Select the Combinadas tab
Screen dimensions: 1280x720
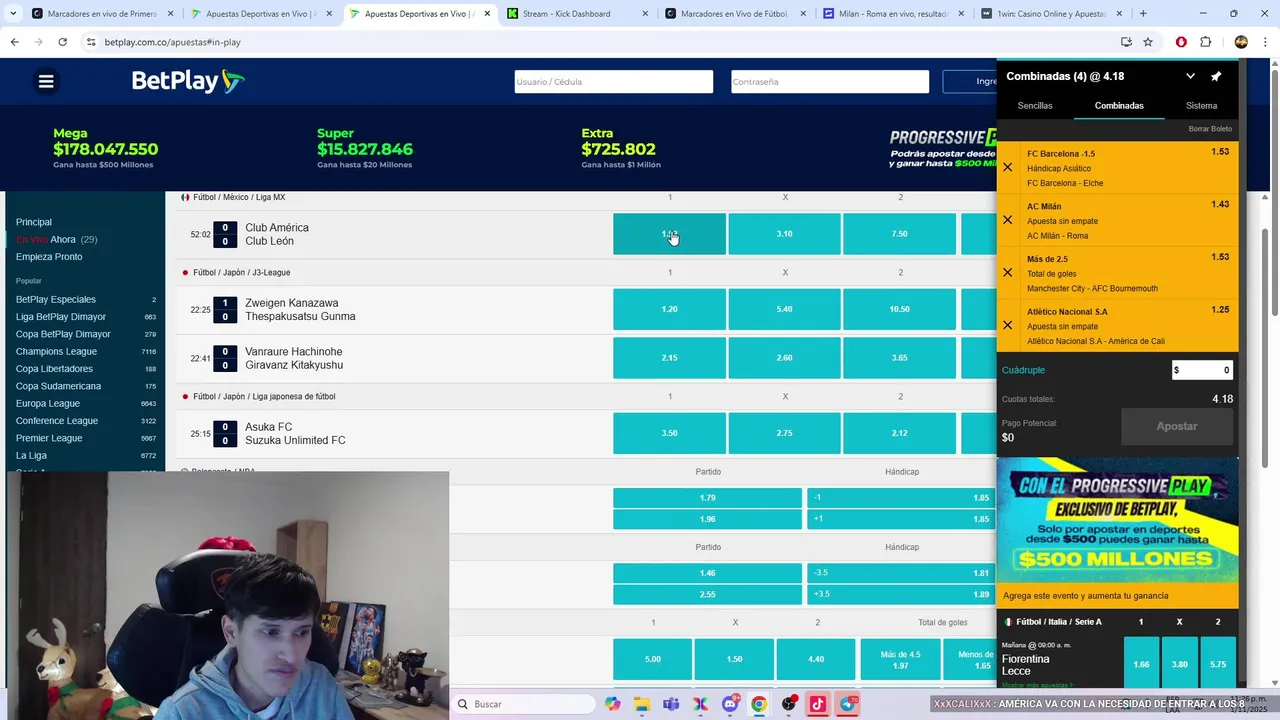pos(1119,105)
